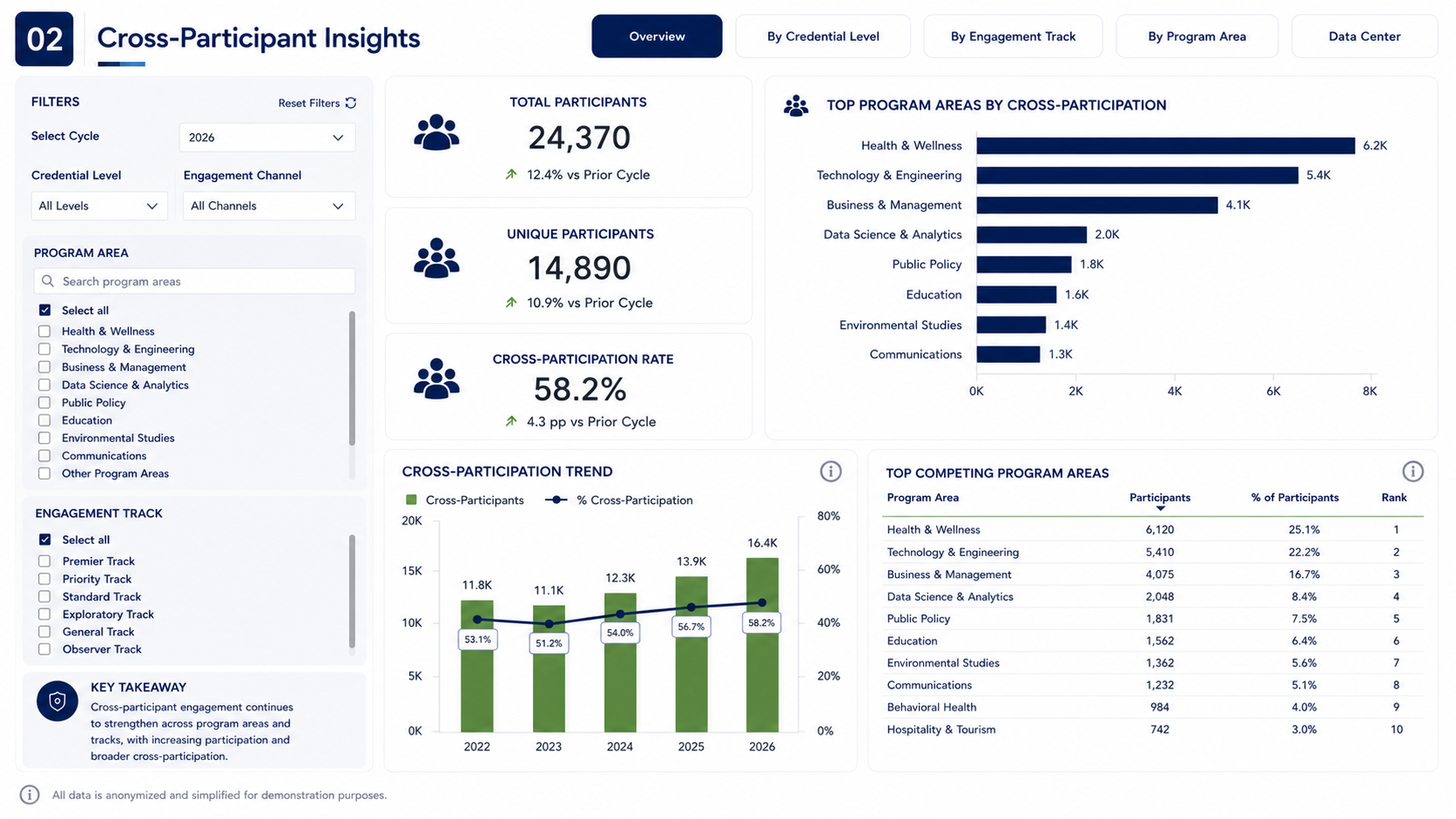
Task: Check the Health & Wellness filter box
Action: (44, 331)
